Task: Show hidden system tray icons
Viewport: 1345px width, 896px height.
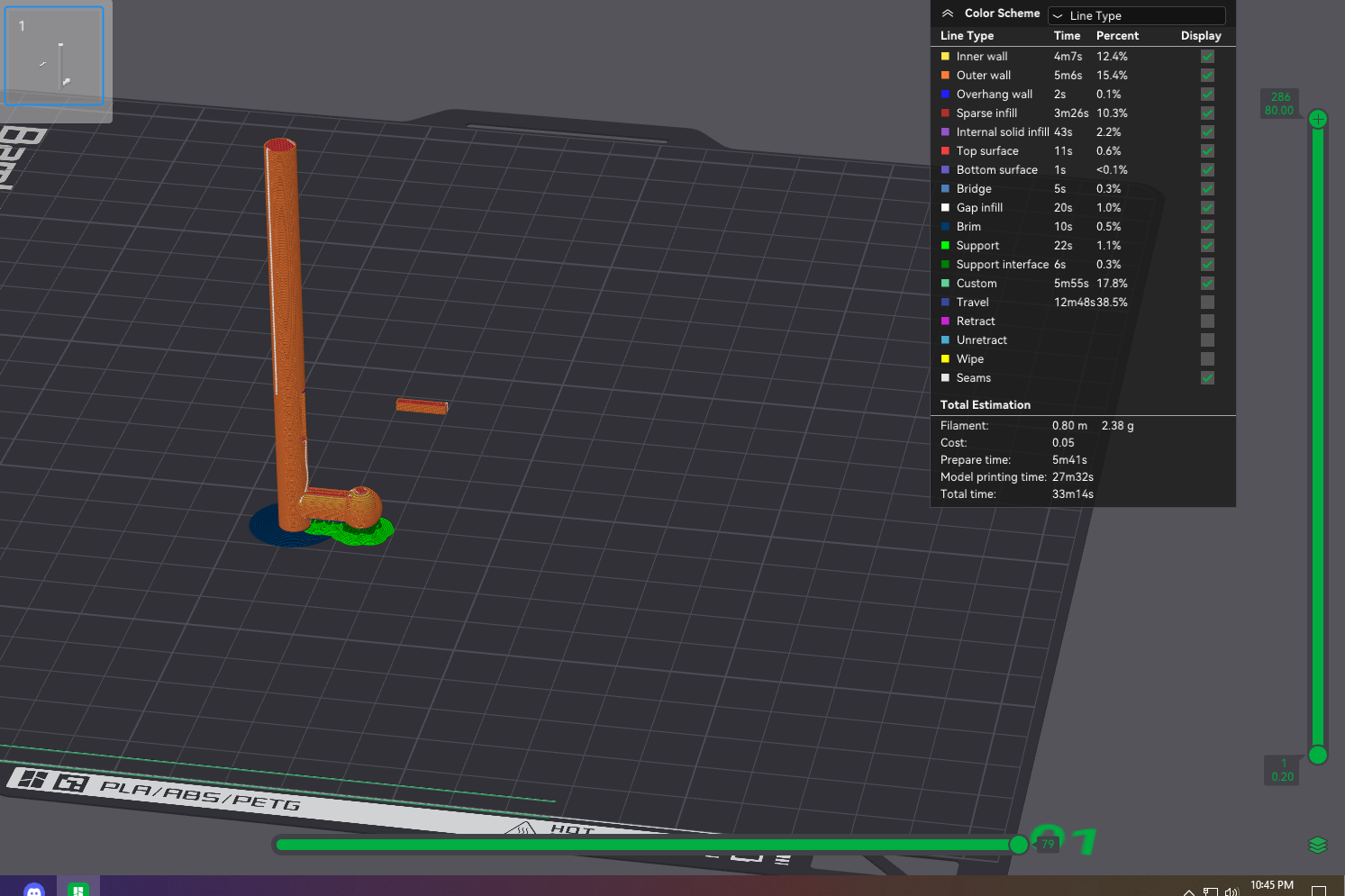Action: [1189, 891]
